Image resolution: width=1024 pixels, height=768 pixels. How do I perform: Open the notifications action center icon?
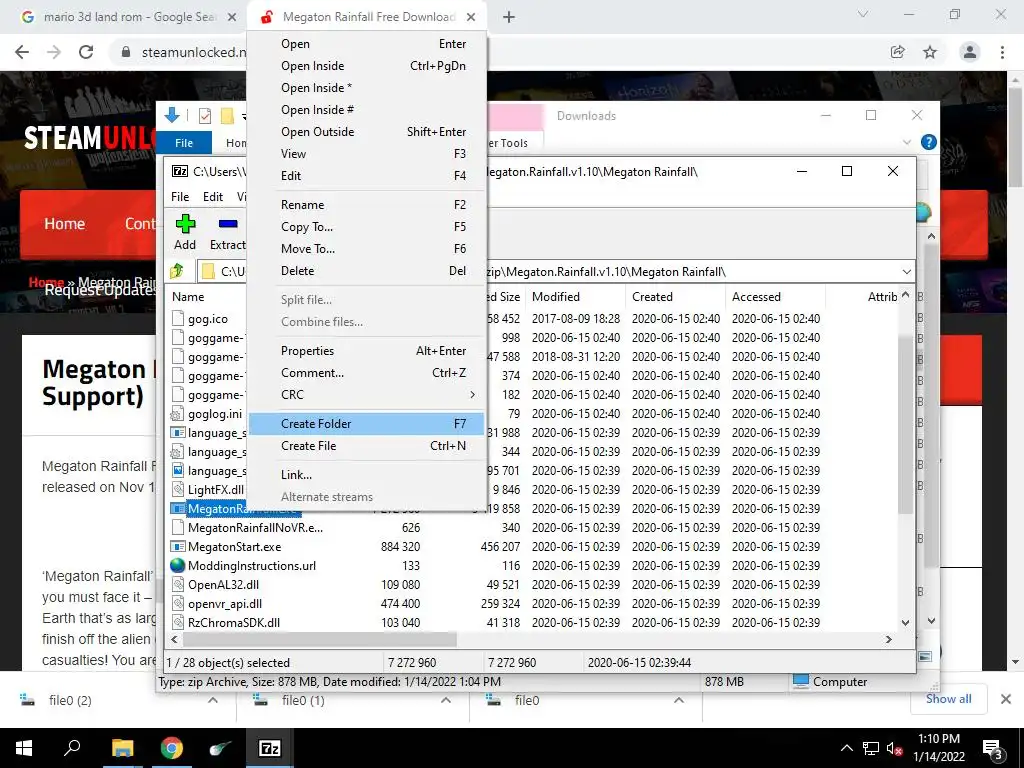point(993,749)
